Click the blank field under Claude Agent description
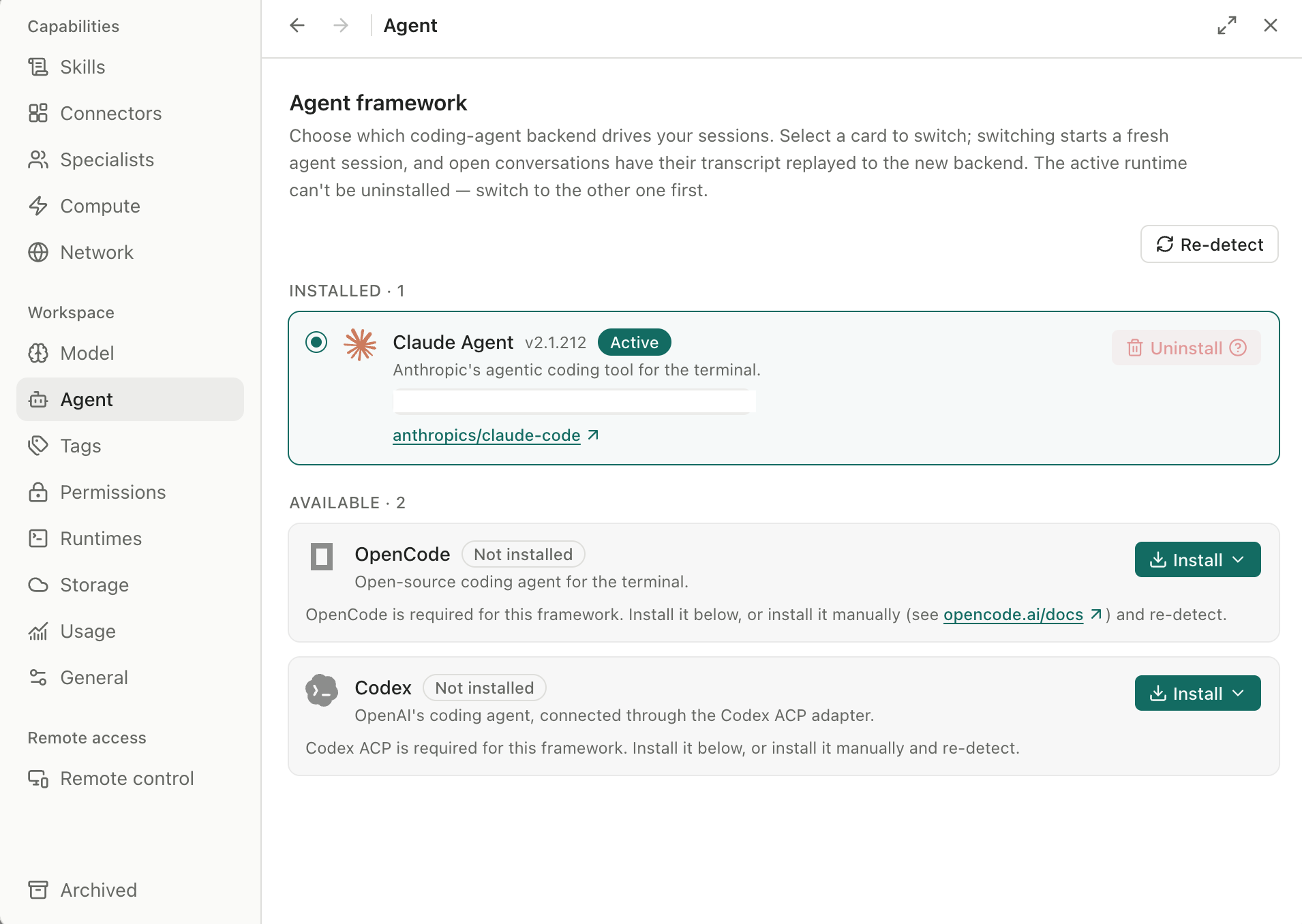 (574, 401)
